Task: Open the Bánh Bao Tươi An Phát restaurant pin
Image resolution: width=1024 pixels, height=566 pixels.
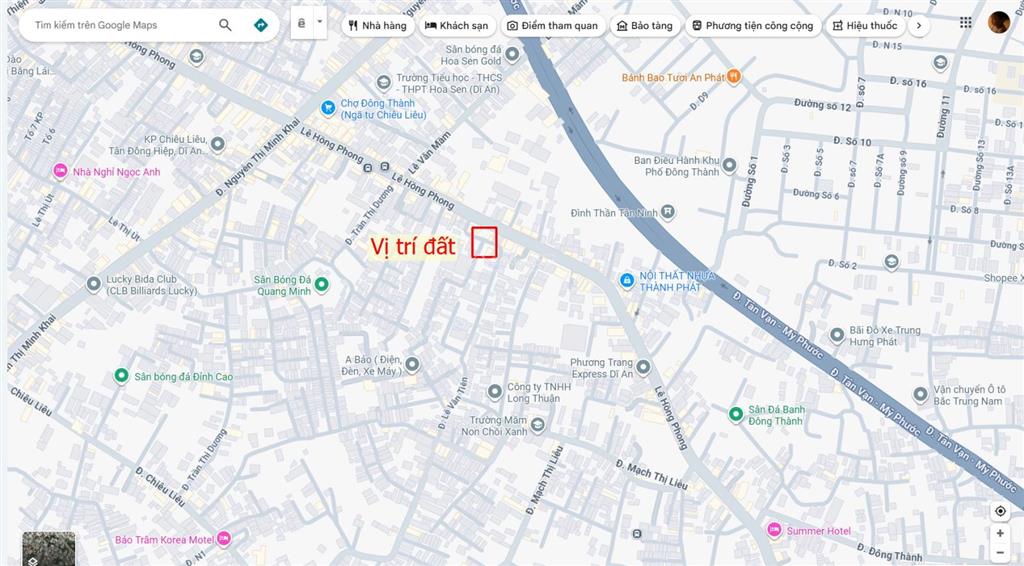Action: (x=733, y=77)
